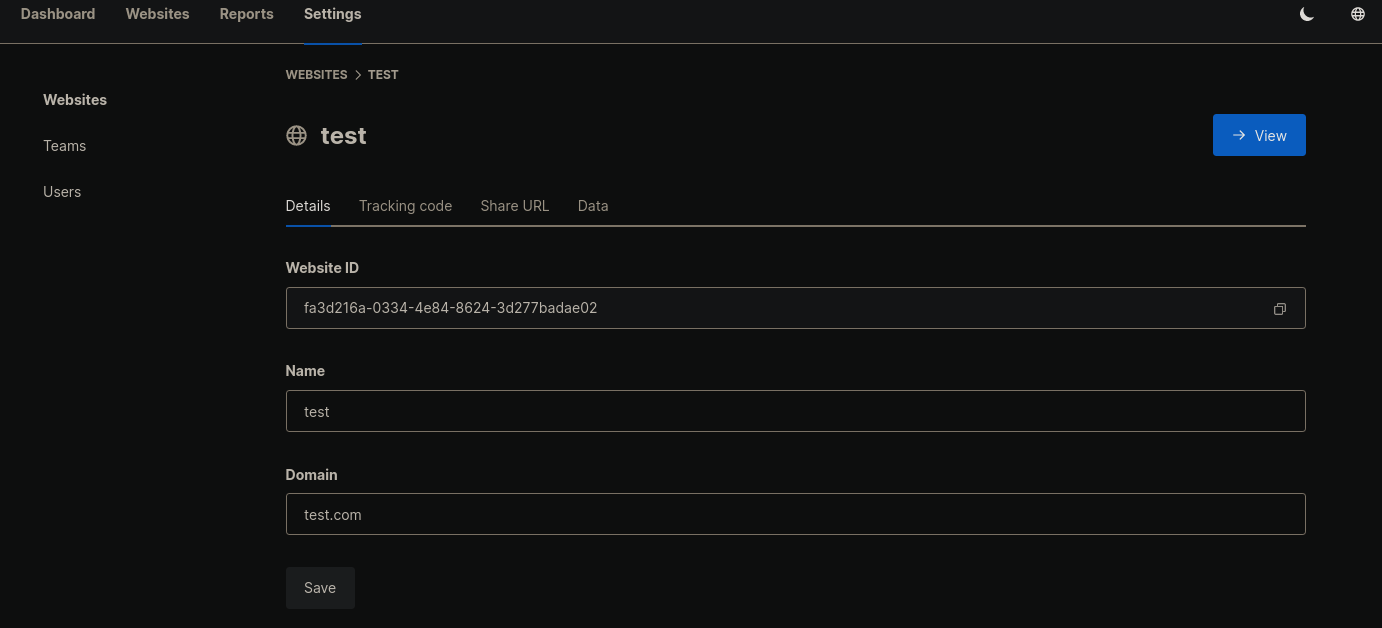Open the Dashboard nav item

point(58,14)
